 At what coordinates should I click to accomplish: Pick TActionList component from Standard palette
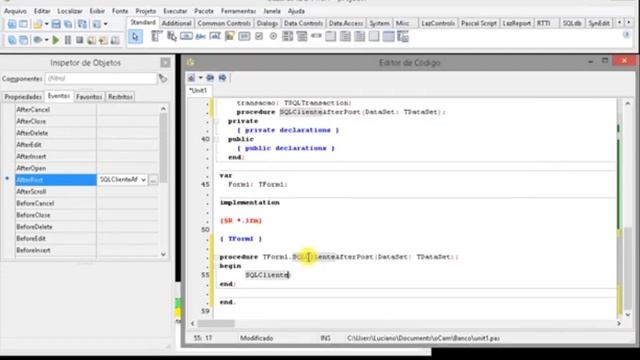pos(403,37)
